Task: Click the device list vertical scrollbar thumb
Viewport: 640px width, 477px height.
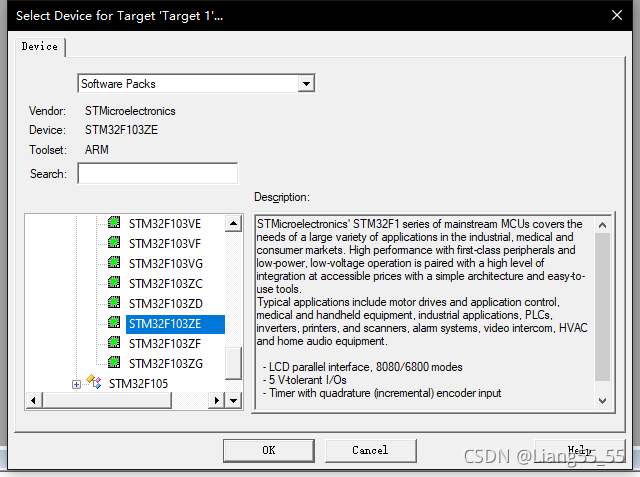Action: point(233,363)
